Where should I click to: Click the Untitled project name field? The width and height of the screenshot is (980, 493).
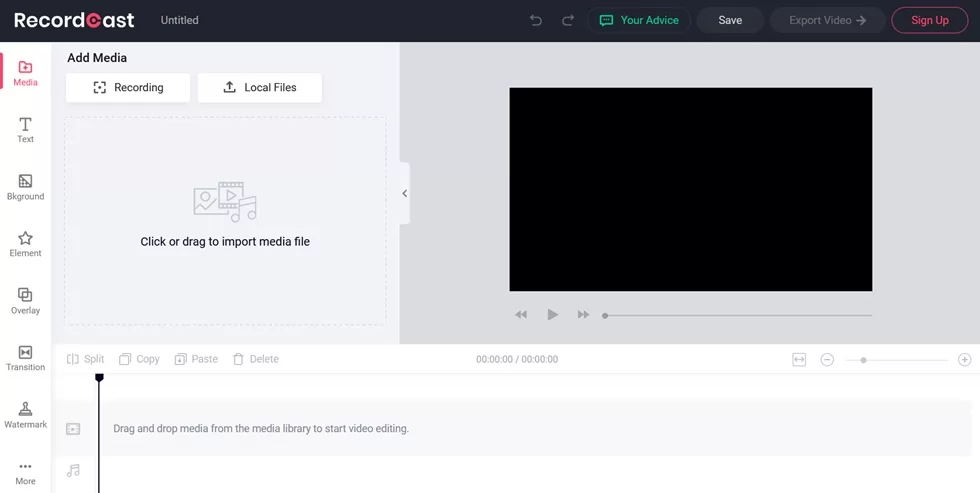179,20
